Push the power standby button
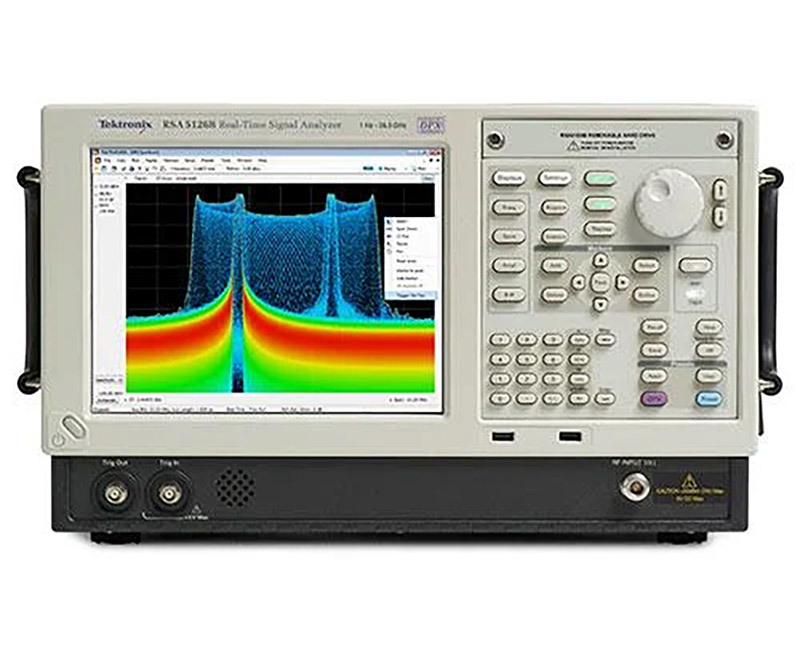The width and height of the screenshot is (800, 645). click(75, 428)
